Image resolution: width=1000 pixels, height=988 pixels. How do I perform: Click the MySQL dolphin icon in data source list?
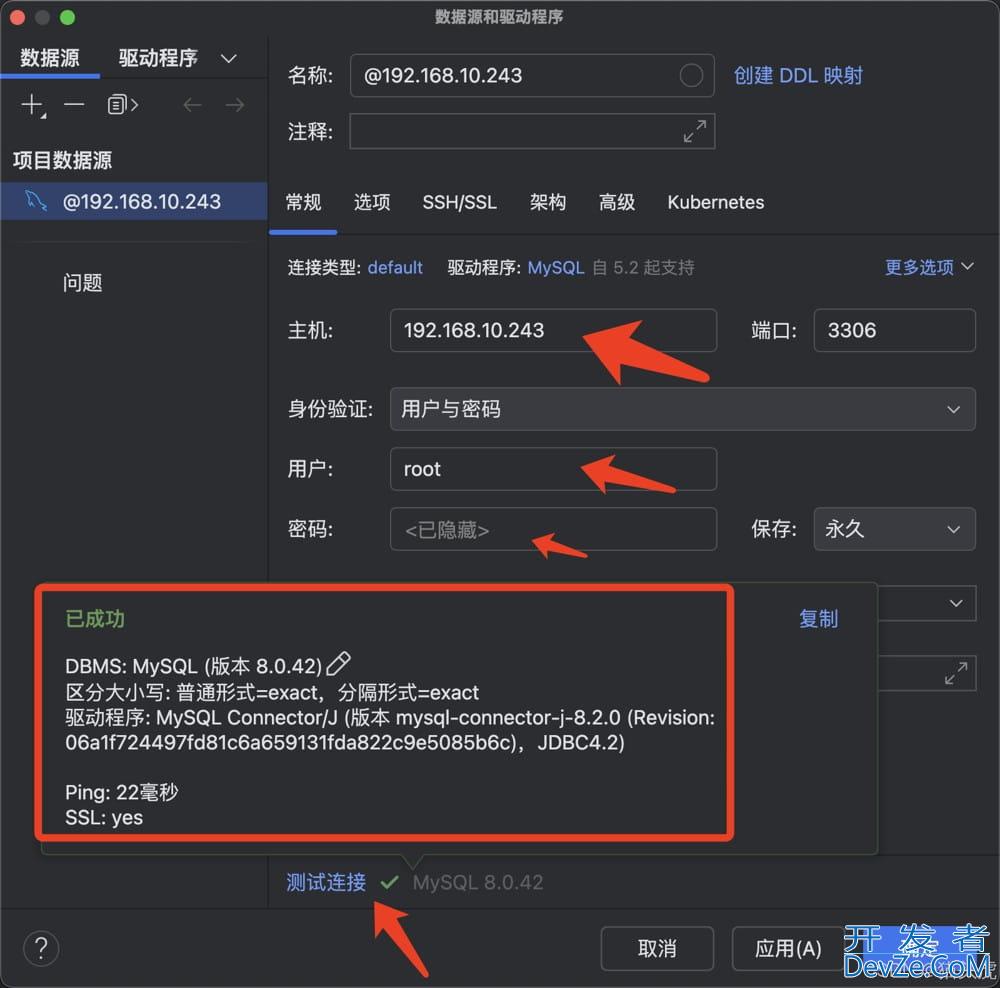click(36, 201)
